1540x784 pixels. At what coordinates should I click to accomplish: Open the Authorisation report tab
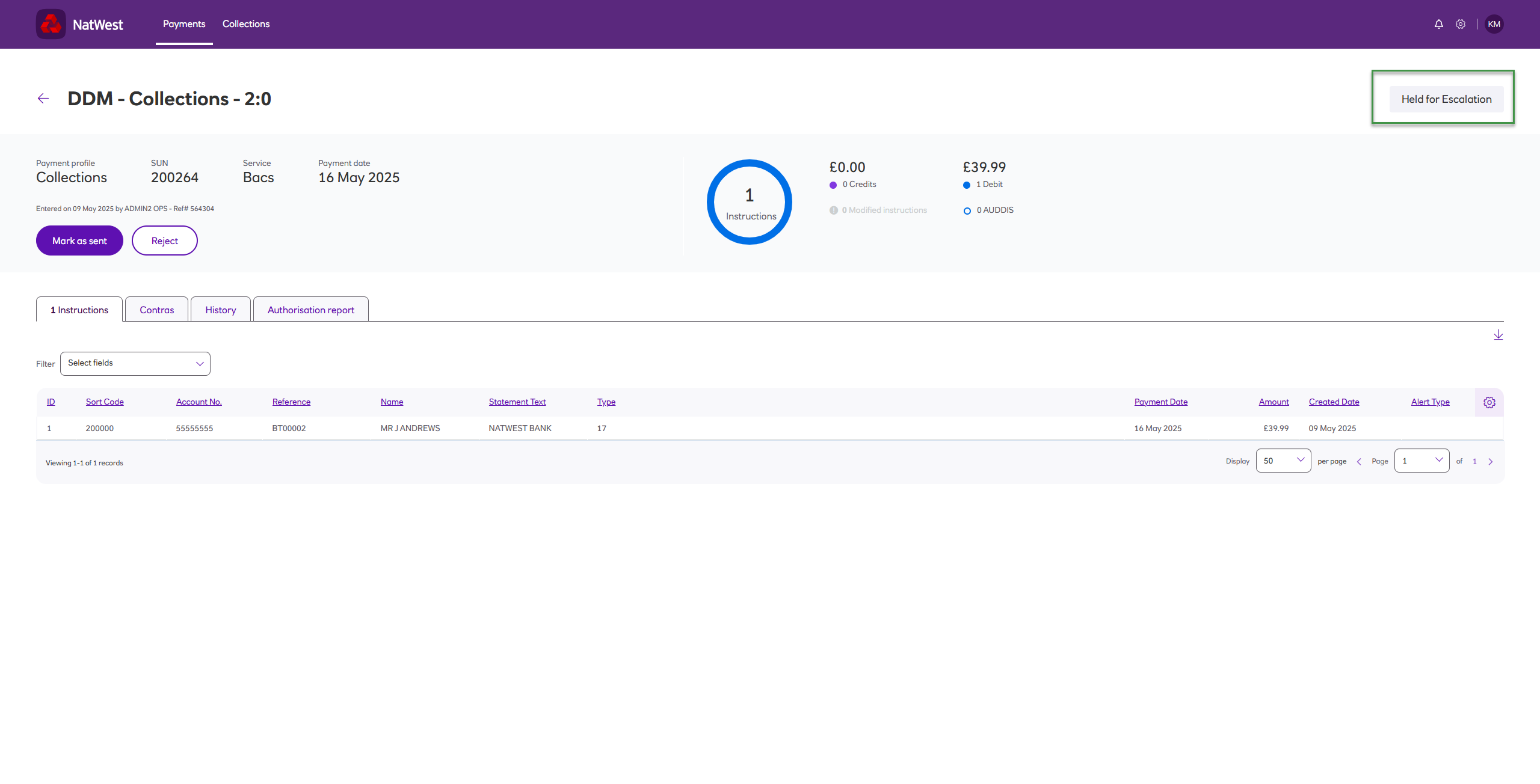310,310
